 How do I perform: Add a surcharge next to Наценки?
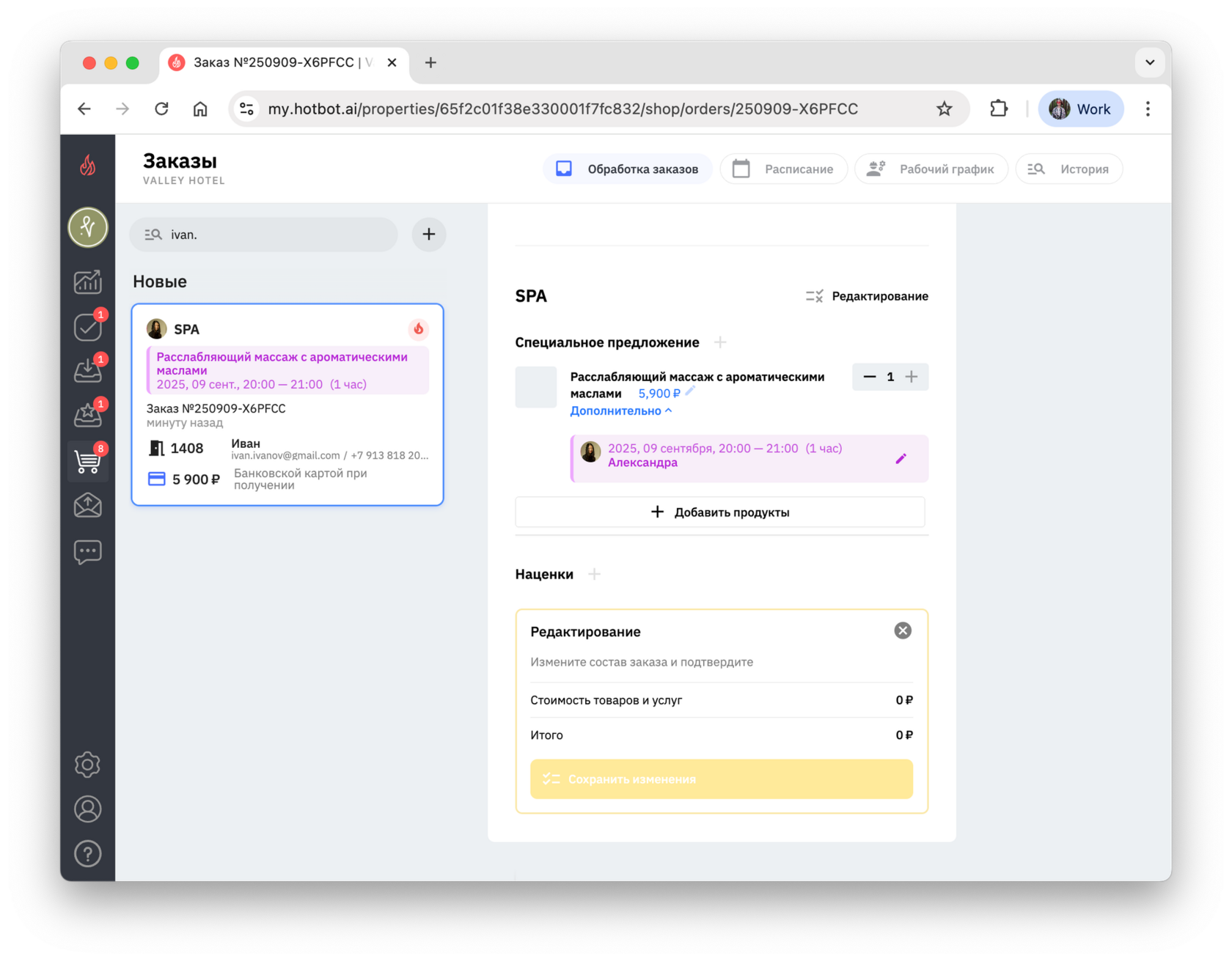pyautogui.click(x=594, y=574)
